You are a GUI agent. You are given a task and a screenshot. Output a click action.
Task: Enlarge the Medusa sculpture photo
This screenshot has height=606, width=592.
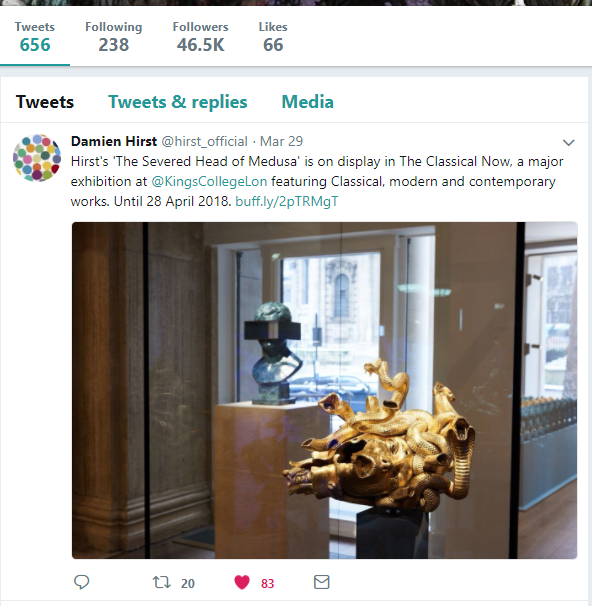coord(325,390)
